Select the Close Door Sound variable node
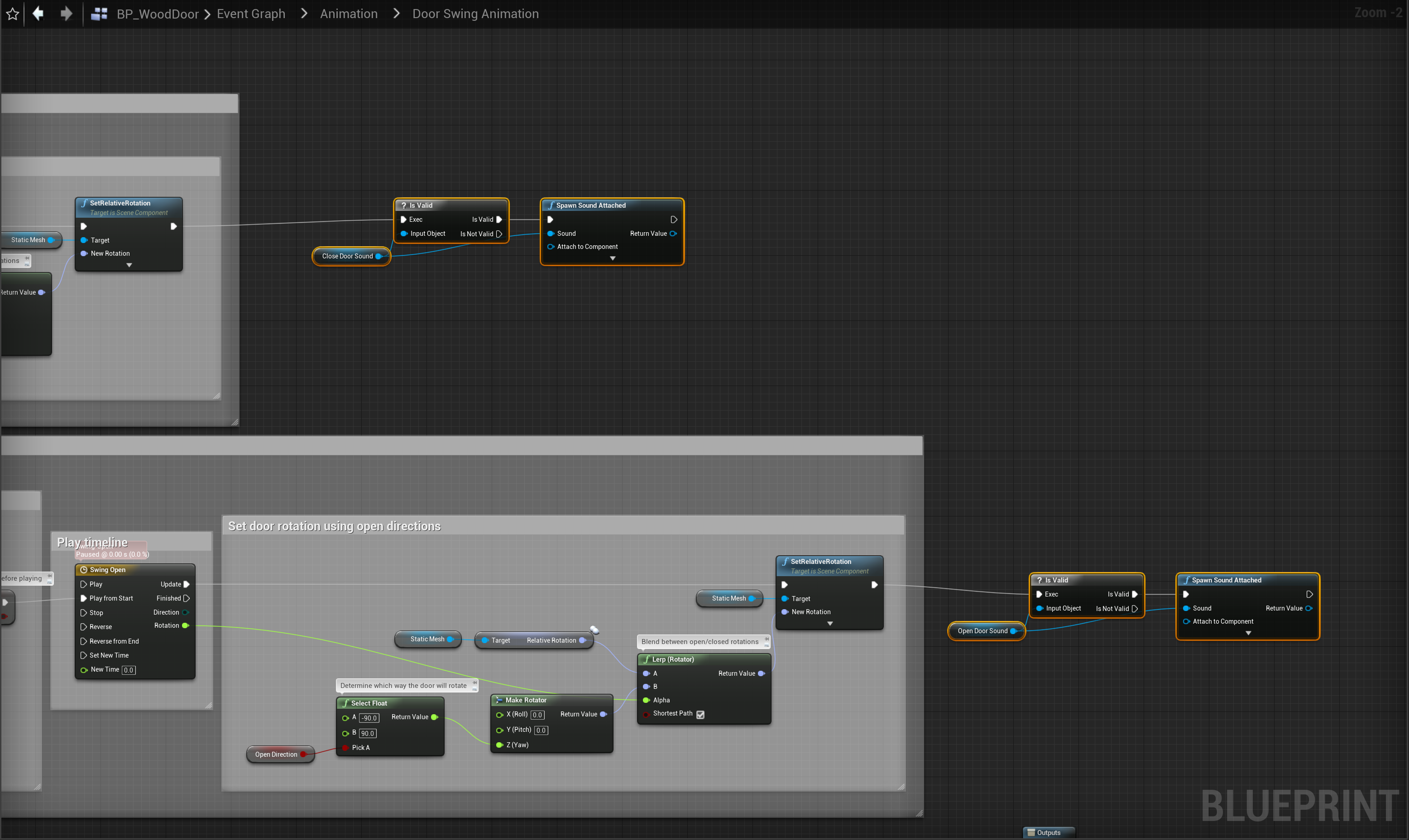 347,257
